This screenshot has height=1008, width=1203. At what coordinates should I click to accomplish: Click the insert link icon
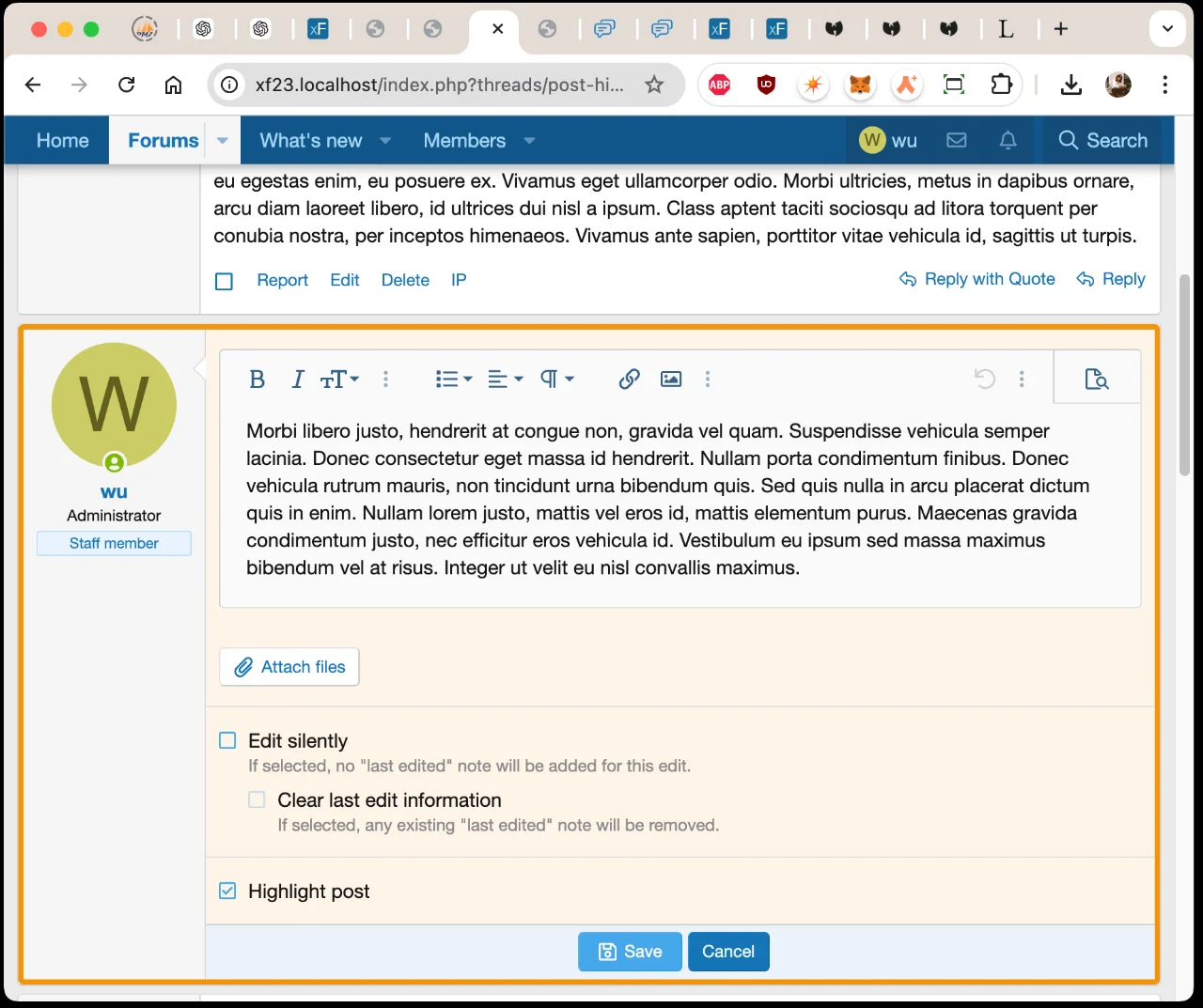click(x=629, y=380)
